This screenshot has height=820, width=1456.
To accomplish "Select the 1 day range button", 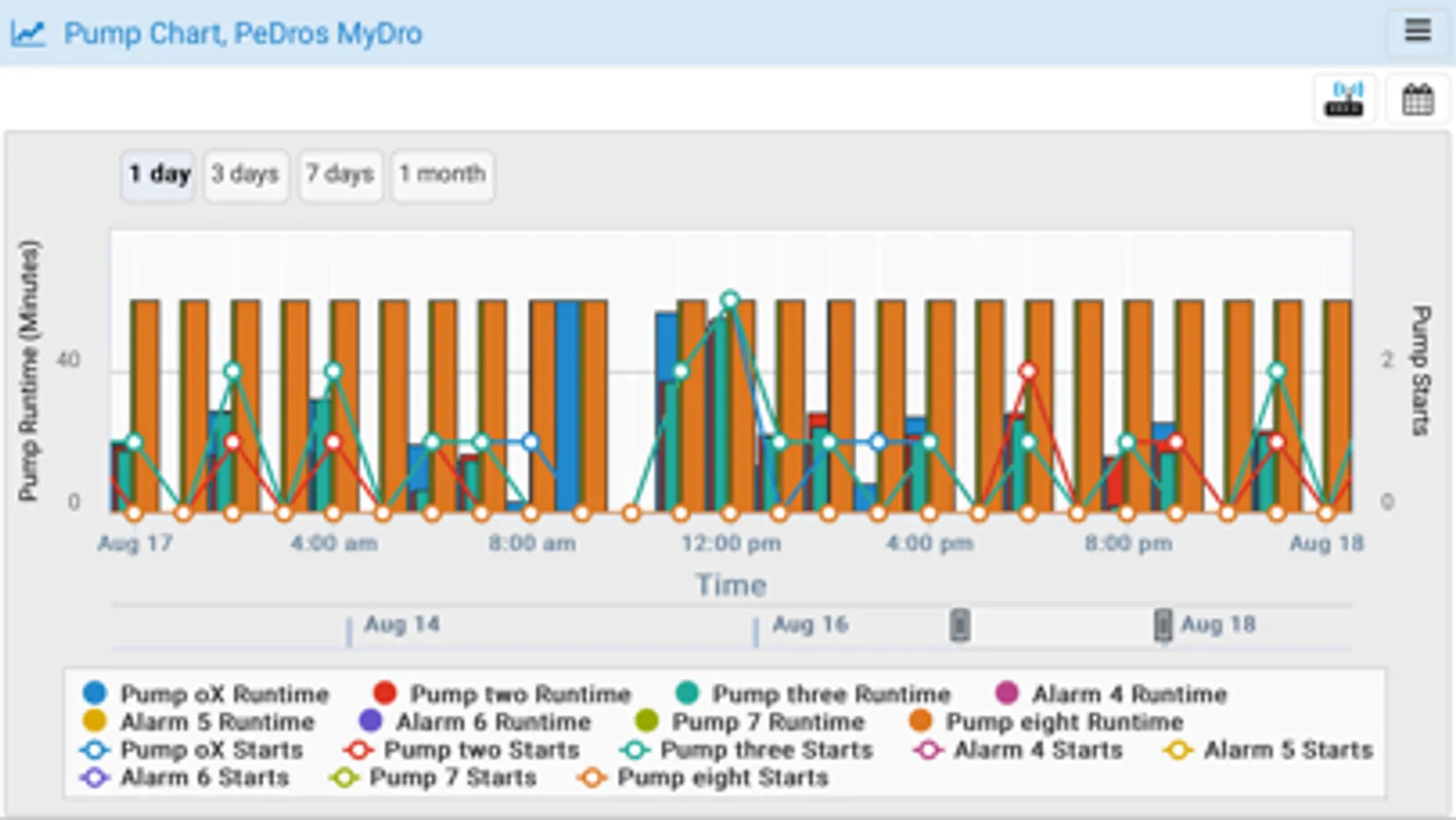I will pyautogui.click(x=158, y=175).
